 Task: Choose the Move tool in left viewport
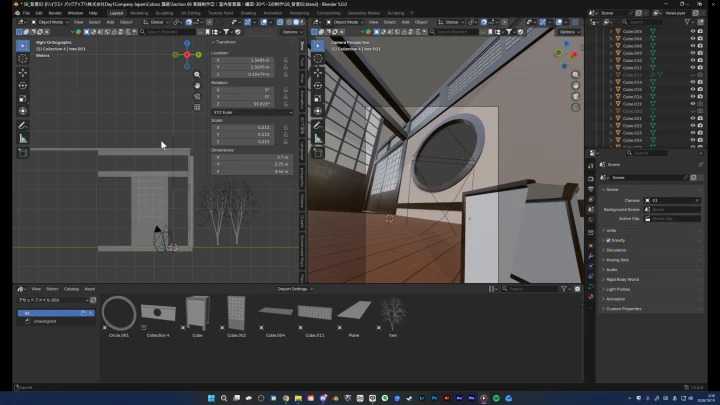(x=22, y=73)
